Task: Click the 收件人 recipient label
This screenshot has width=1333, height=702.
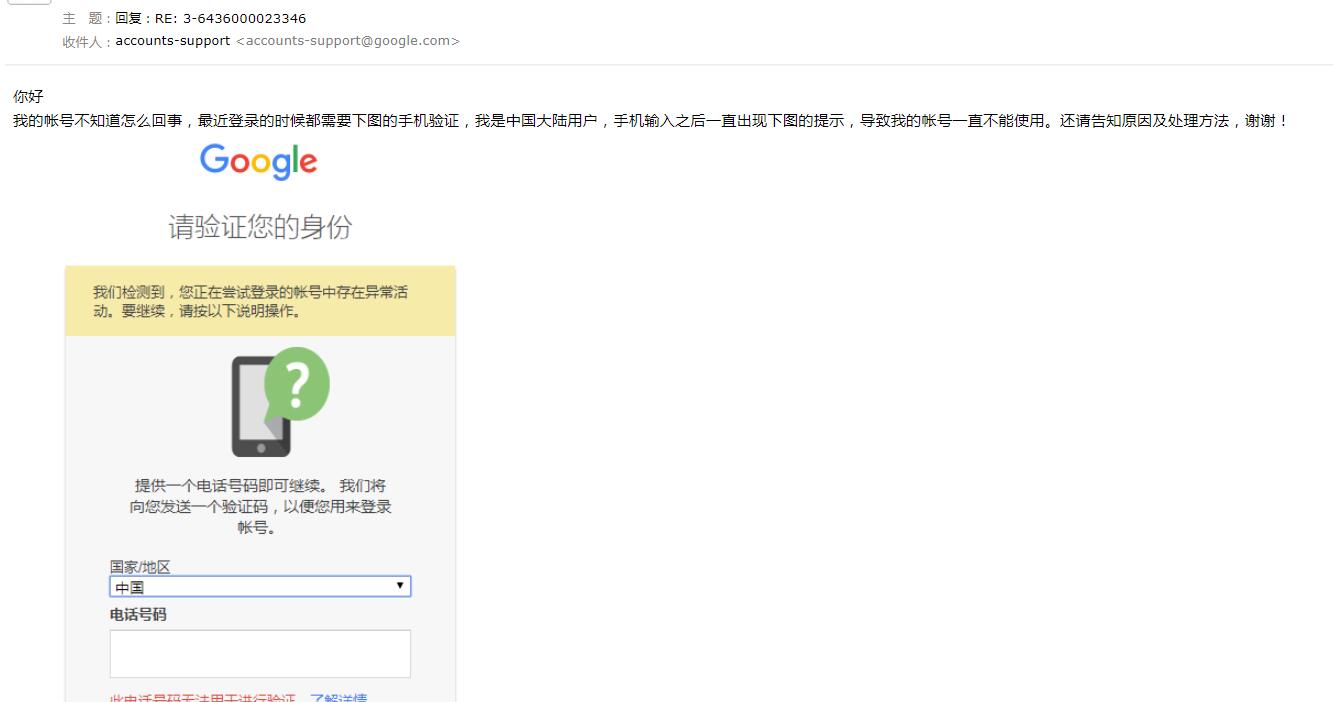Action: (x=86, y=41)
